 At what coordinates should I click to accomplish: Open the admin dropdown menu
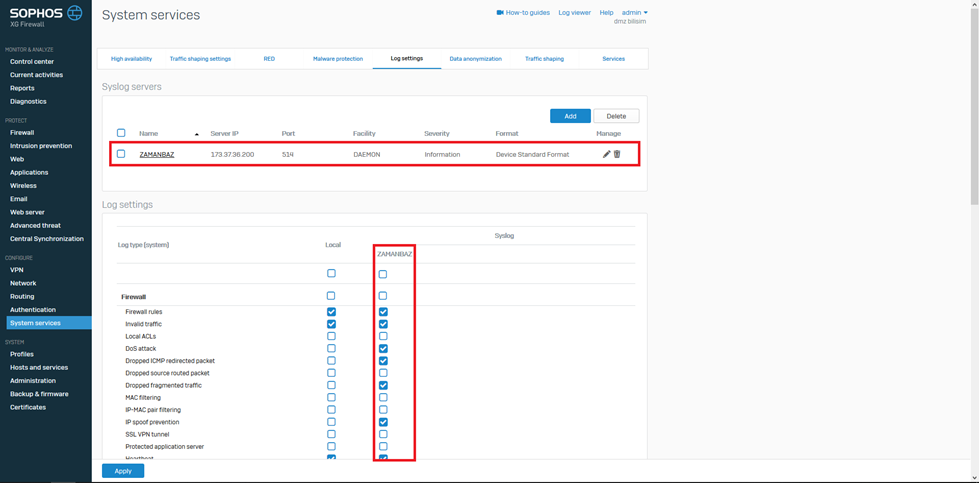[x=635, y=13]
